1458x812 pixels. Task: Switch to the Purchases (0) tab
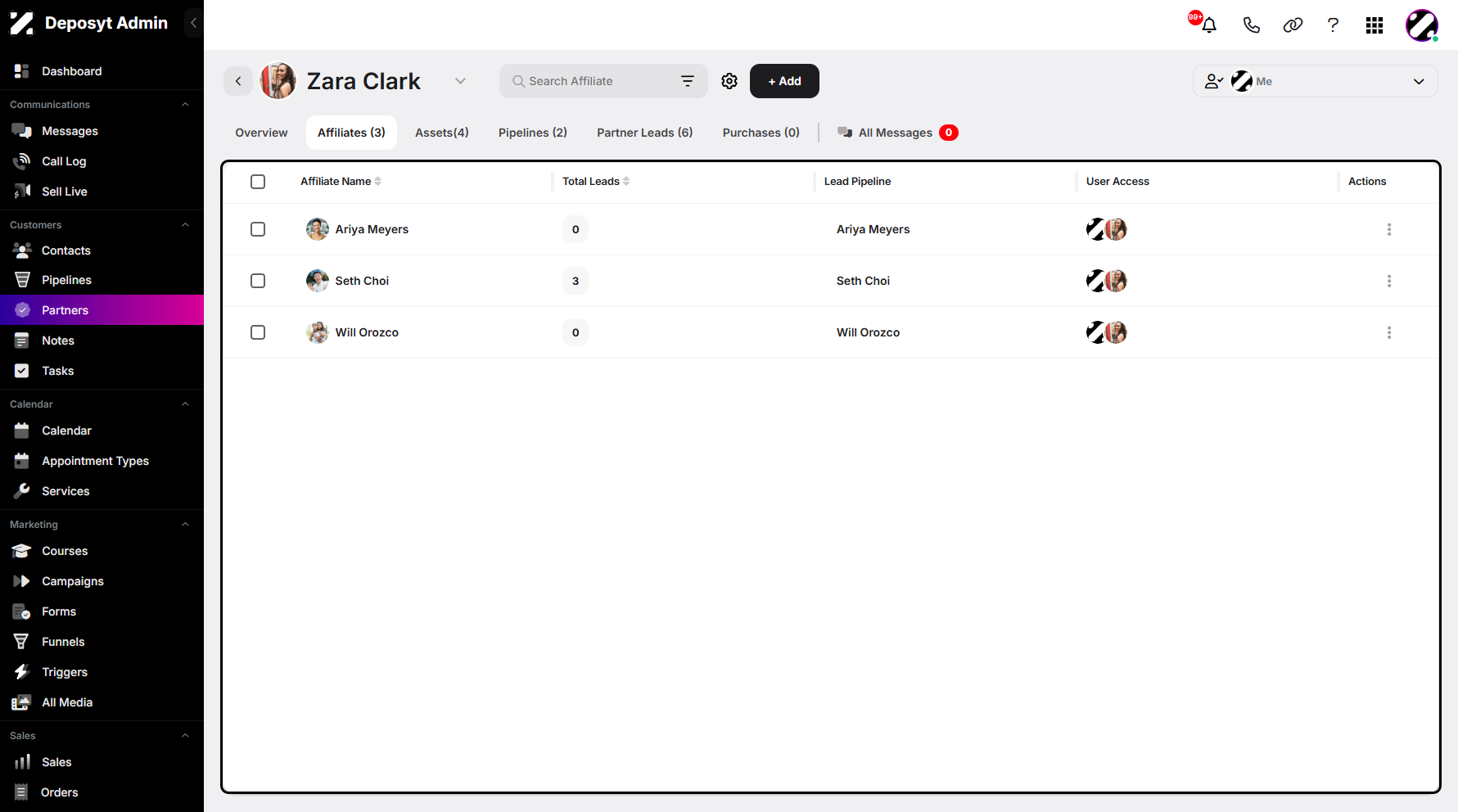[x=761, y=133]
